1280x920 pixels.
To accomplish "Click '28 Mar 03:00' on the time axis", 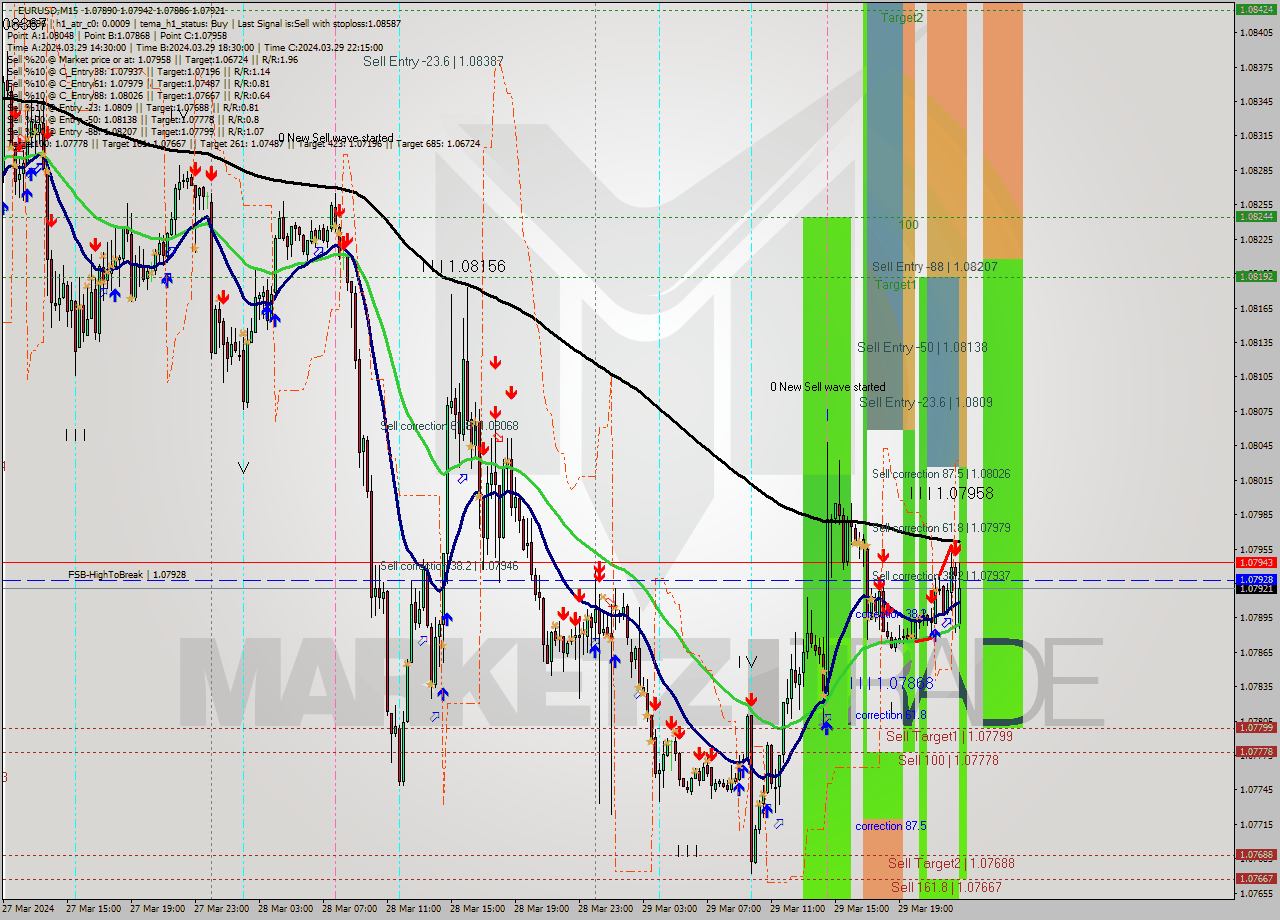I will (283, 909).
